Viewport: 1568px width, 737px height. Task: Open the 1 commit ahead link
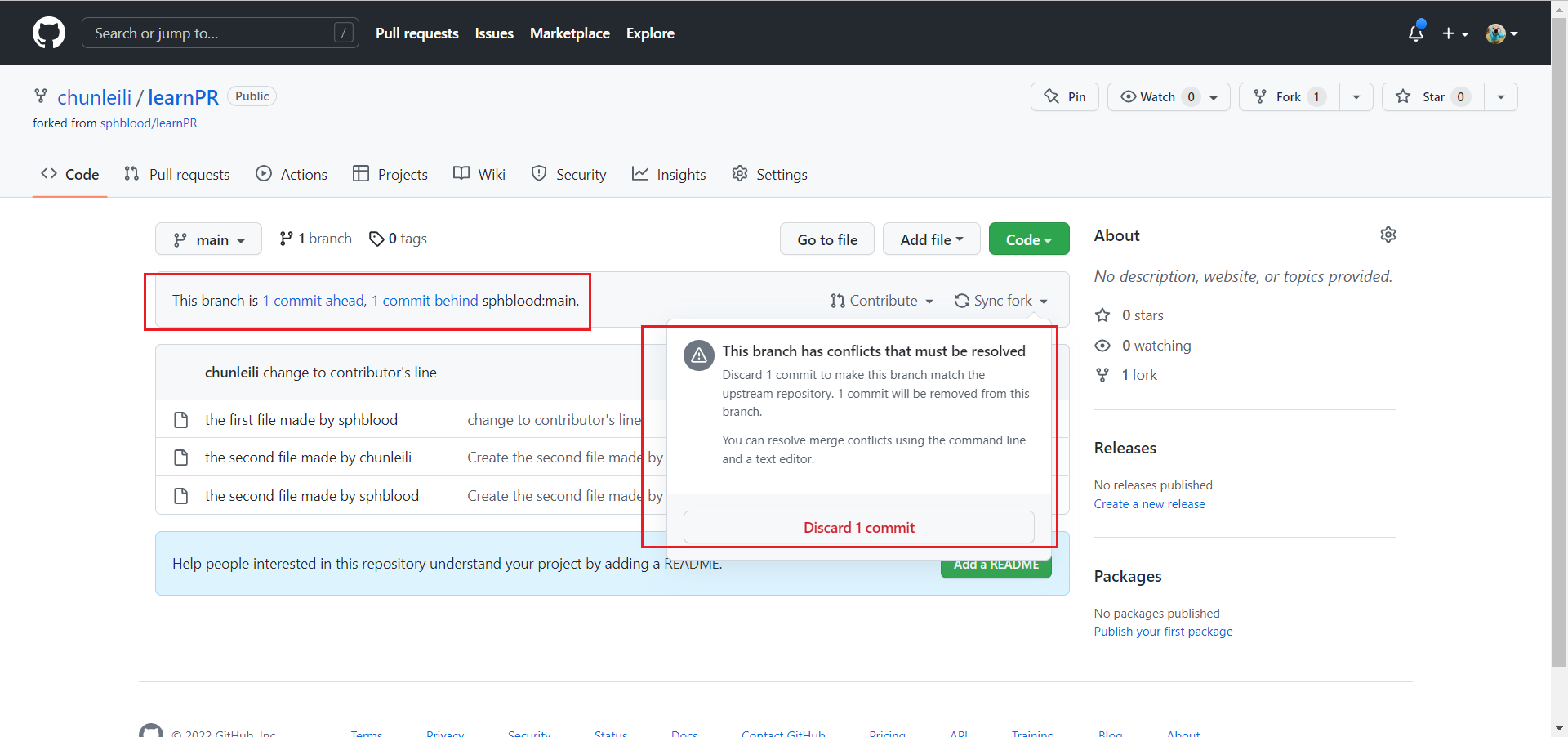[x=313, y=301]
